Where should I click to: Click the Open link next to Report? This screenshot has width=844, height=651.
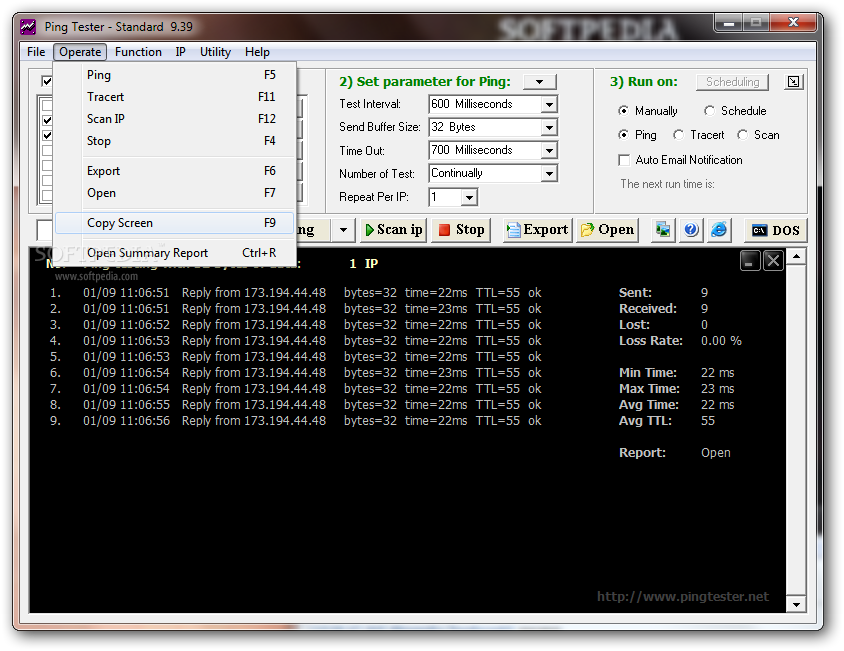[715, 453]
